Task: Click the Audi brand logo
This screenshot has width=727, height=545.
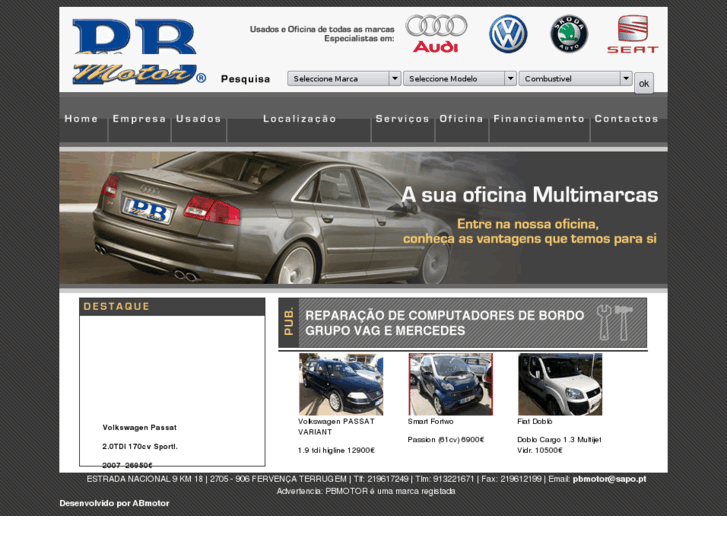Action: pos(436,33)
